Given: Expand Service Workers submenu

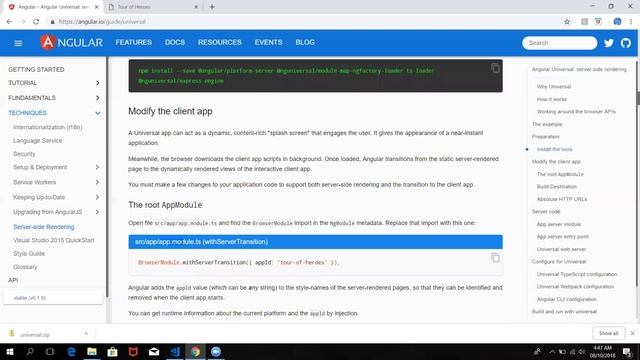Looking at the screenshot, I should [x=97, y=182].
